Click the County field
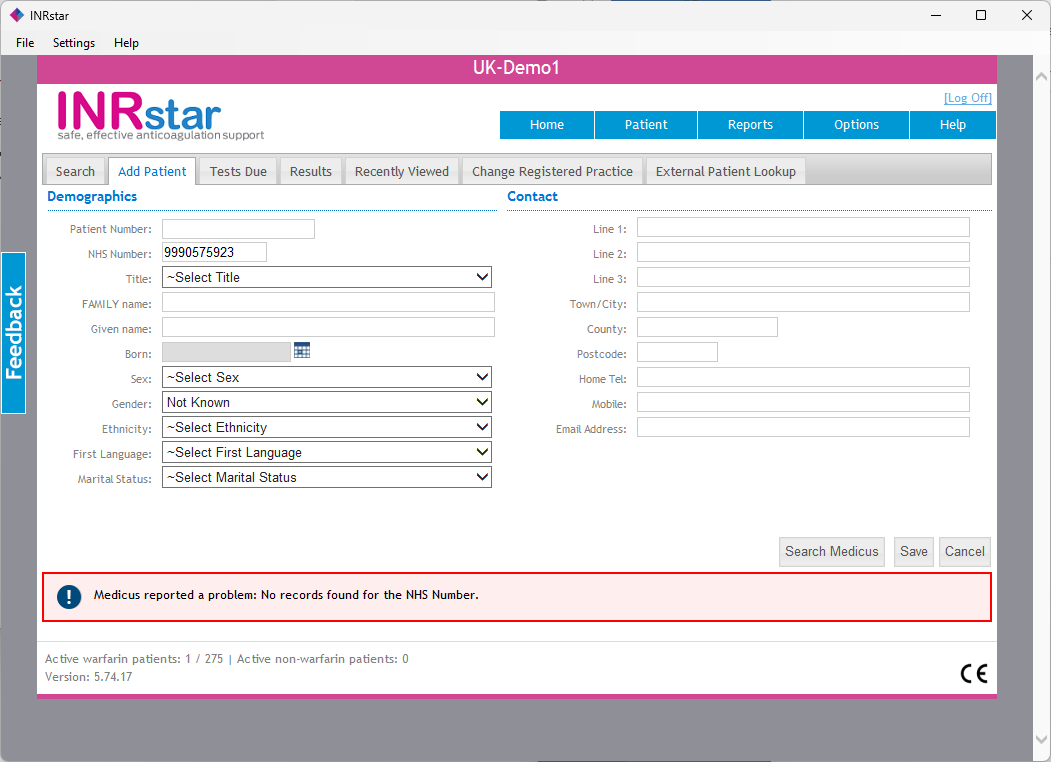The width and height of the screenshot is (1051, 762). click(707, 327)
